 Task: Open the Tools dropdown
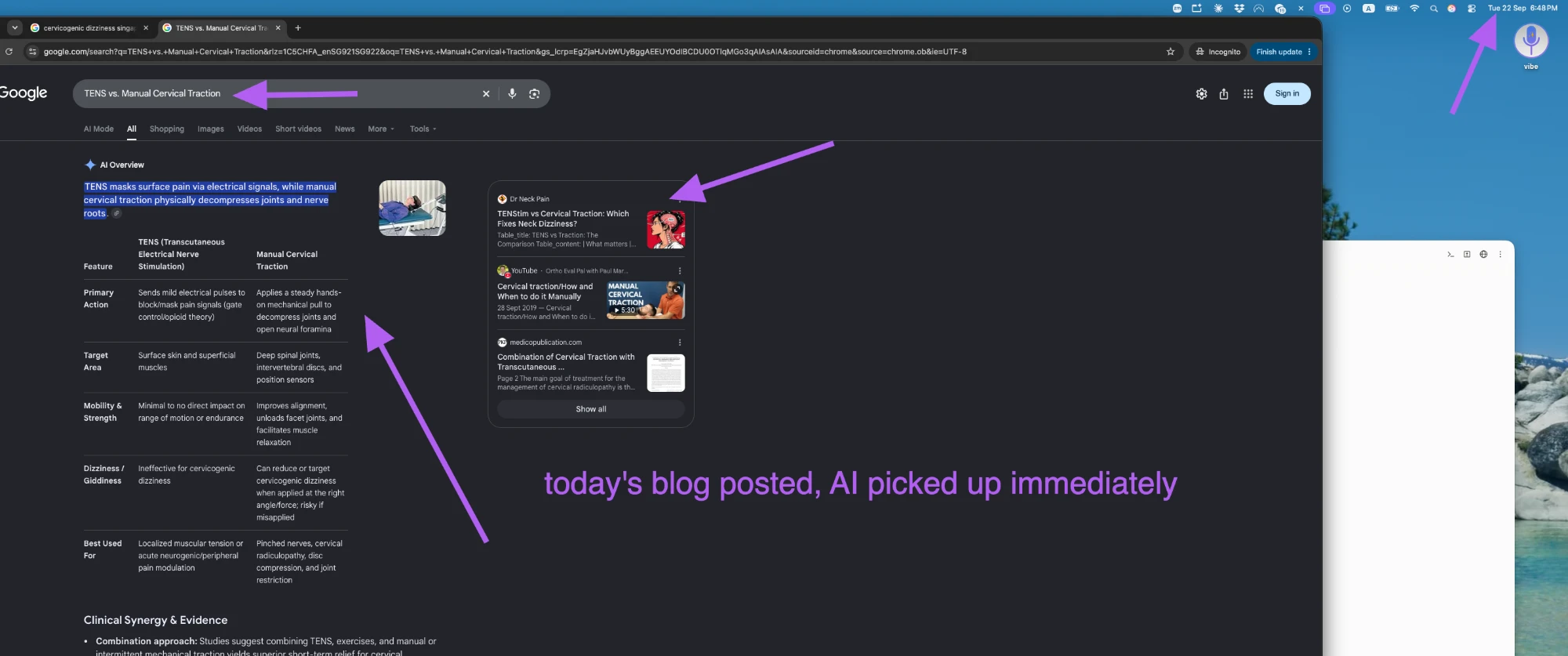tap(423, 129)
